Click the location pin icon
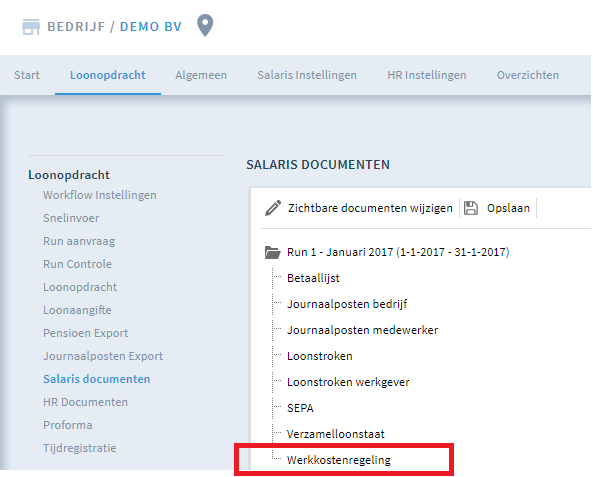Viewport: 593px width, 477px height. (x=205, y=25)
